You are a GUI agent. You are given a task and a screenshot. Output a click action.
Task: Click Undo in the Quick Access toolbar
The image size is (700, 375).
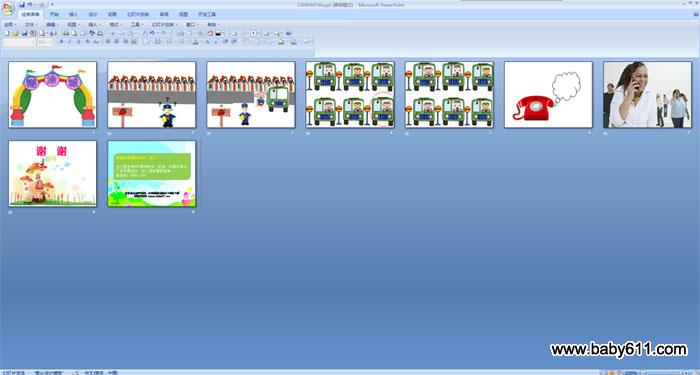click(x=29, y=4)
